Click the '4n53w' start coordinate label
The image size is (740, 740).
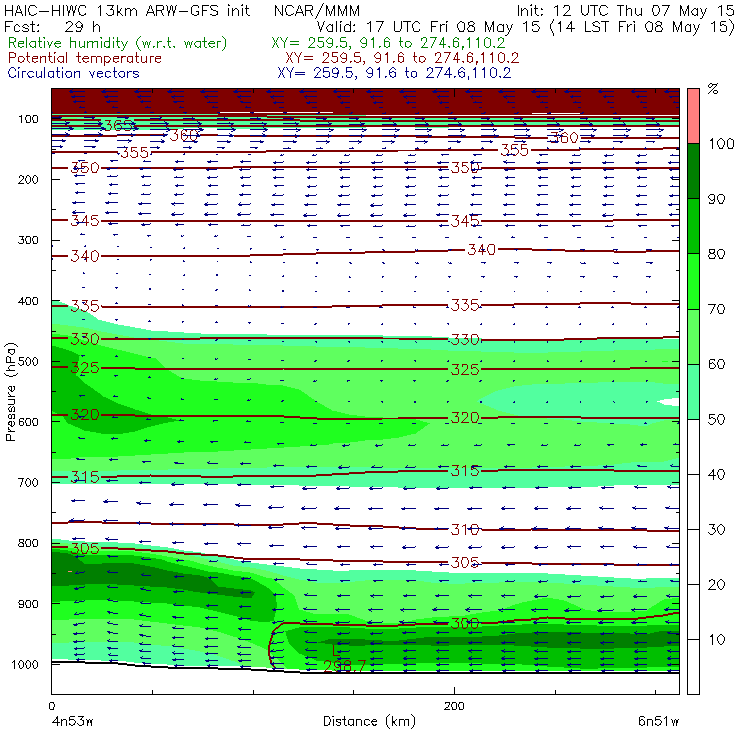pos(73,722)
